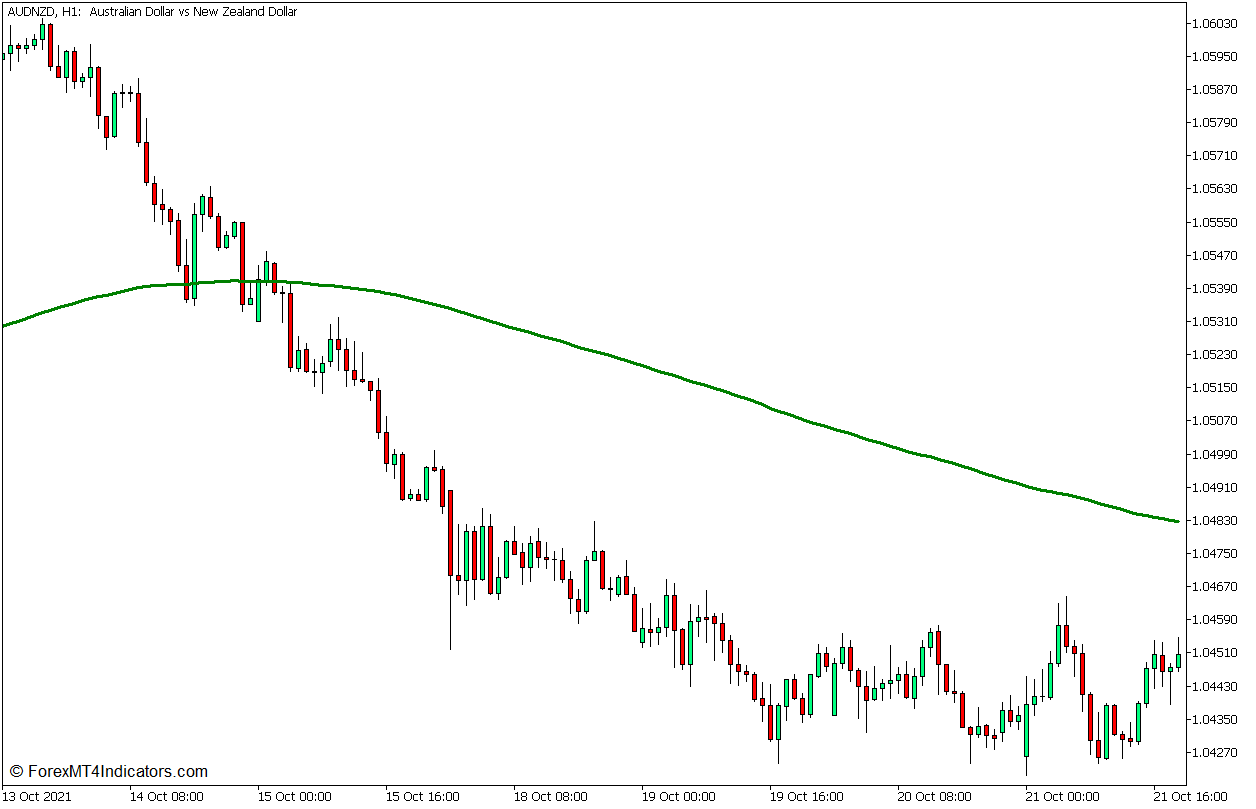Select the 15 Oct 00:00 time marker
Screen dimensions: 1256x809
click(x=294, y=797)
